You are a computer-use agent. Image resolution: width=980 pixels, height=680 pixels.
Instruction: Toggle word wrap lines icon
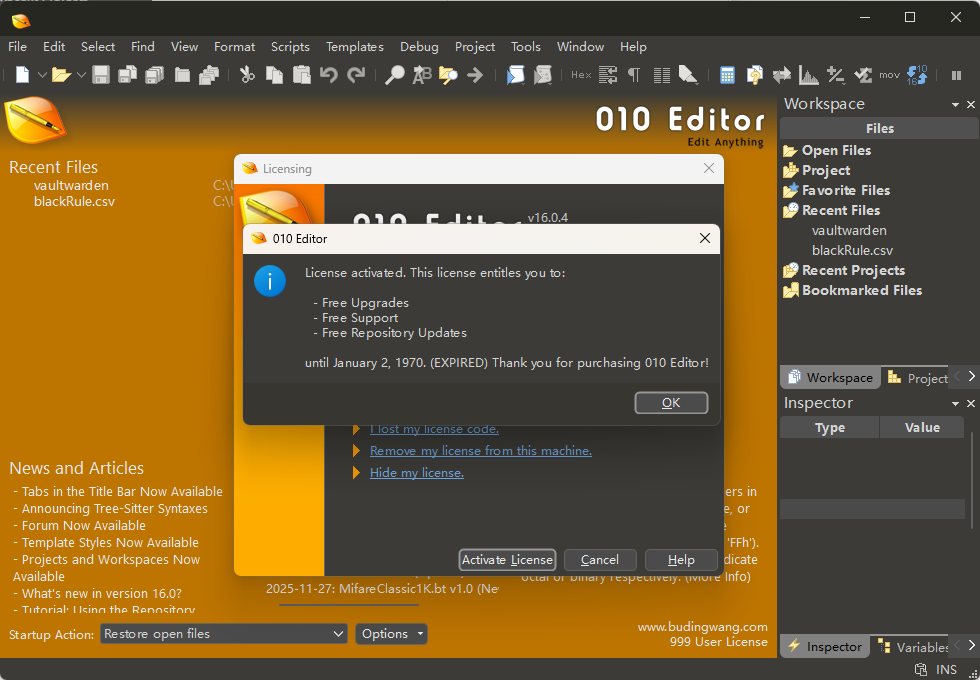click(608, 75)
